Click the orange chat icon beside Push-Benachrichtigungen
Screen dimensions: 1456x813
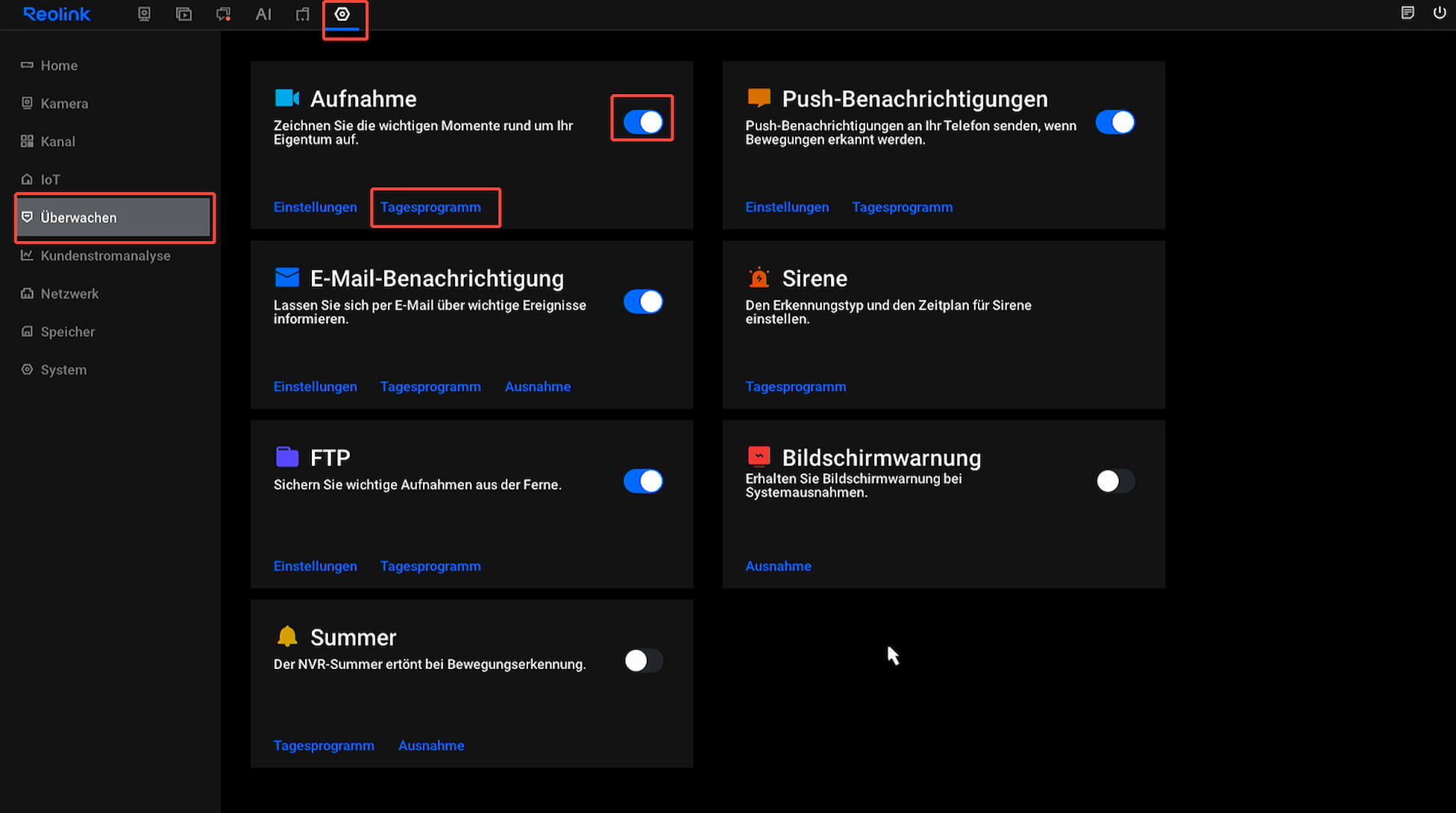759,98
